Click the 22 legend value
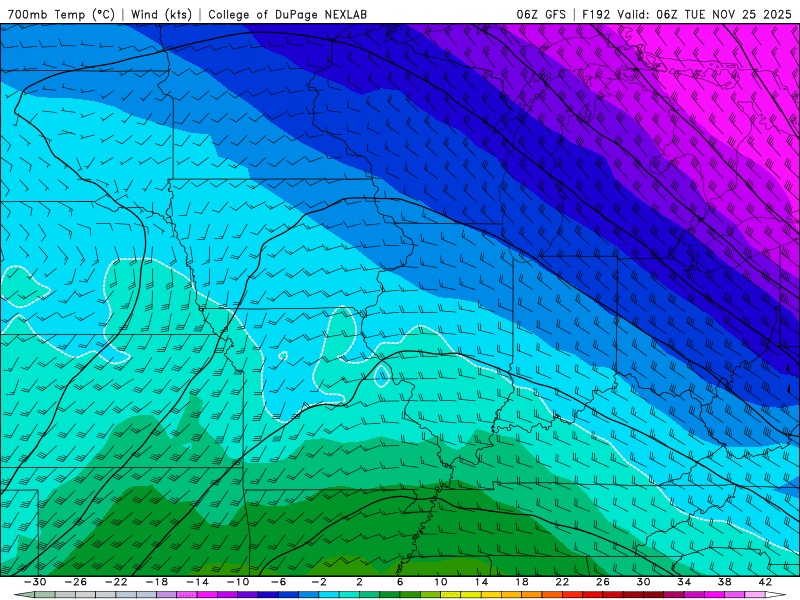Image resolution: width=800 pixels, height=600 pixels. click(x=562, y=582)
